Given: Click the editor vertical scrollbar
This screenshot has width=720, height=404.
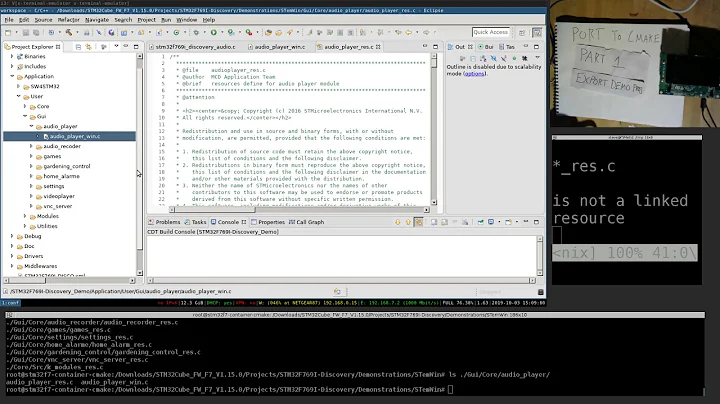Looking at the screenshot, I should click(434, 129).
